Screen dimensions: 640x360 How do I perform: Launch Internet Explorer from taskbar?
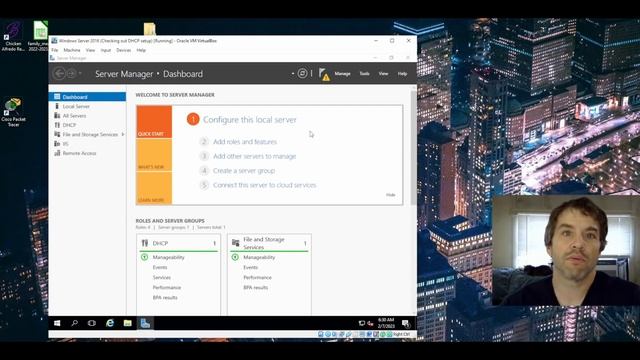[x=110, y=323]
